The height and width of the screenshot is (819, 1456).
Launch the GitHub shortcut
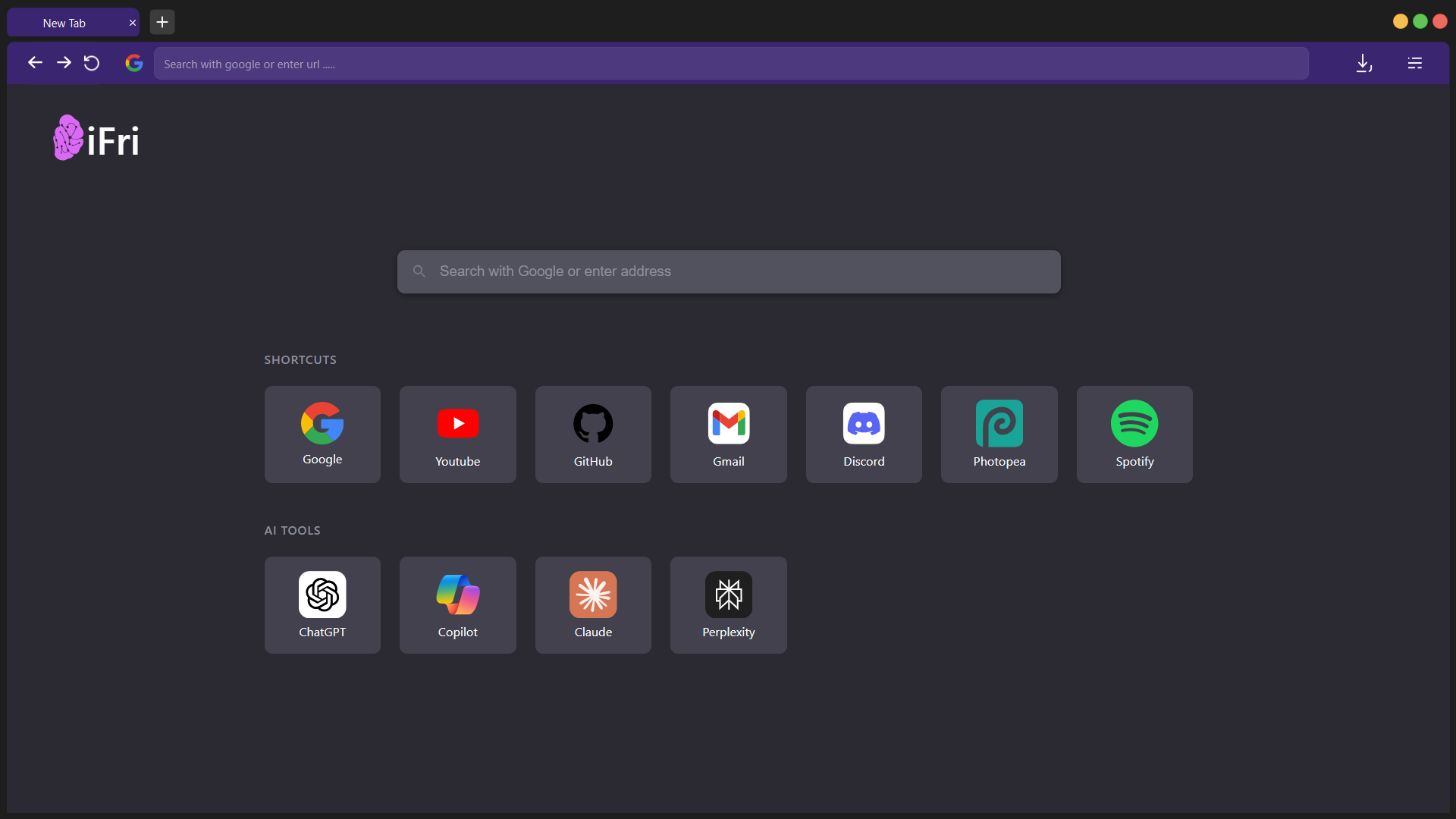(x=592, y=434)
